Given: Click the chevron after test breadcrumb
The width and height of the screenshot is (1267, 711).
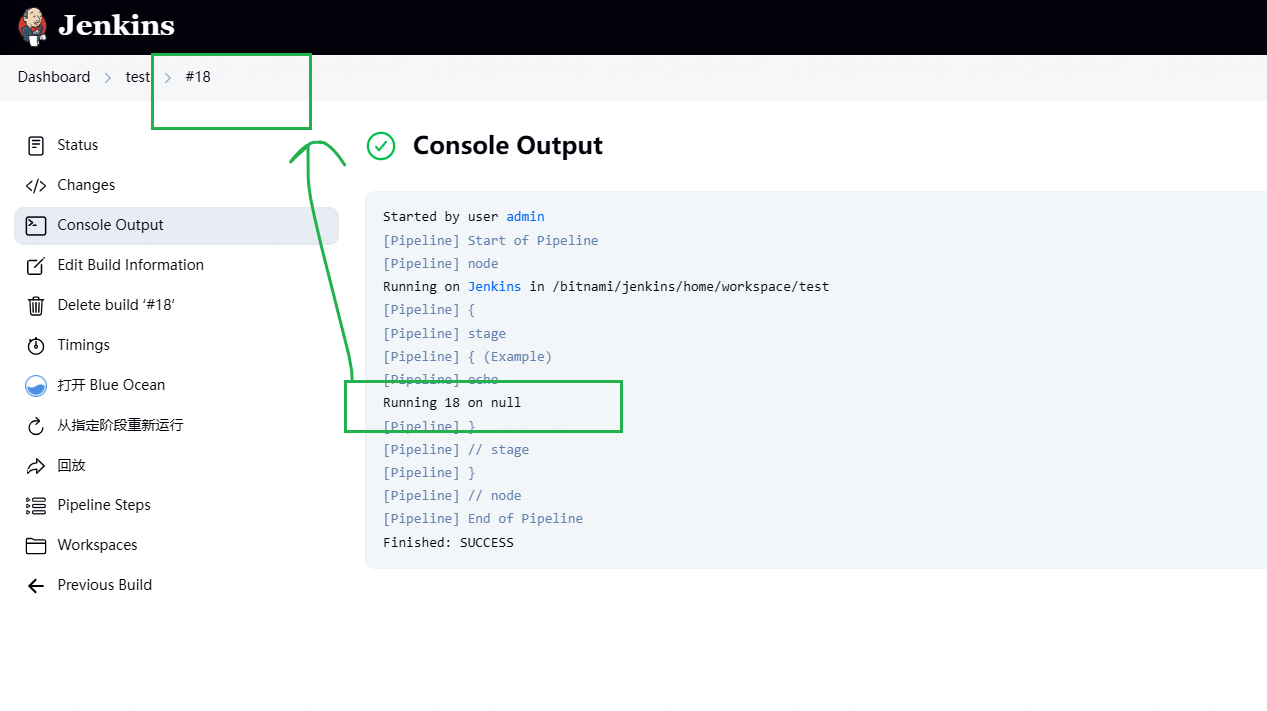Looking at the screenshot, I should (168, 77).
